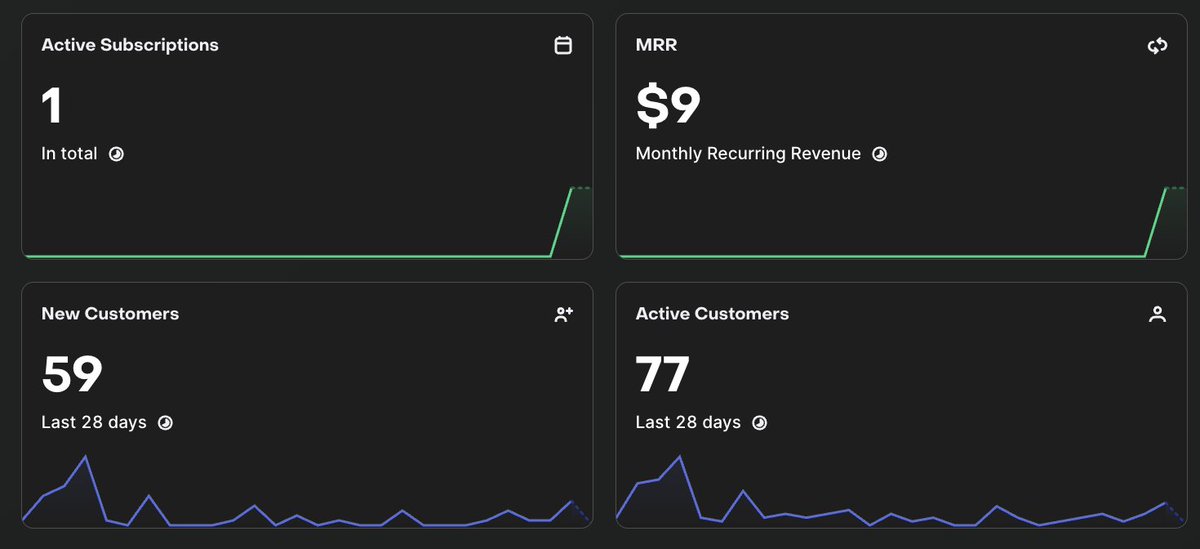This screenshot has width=1200, height=549.
Task: Click the New Customers value '59'
Action: coord(72,374)
